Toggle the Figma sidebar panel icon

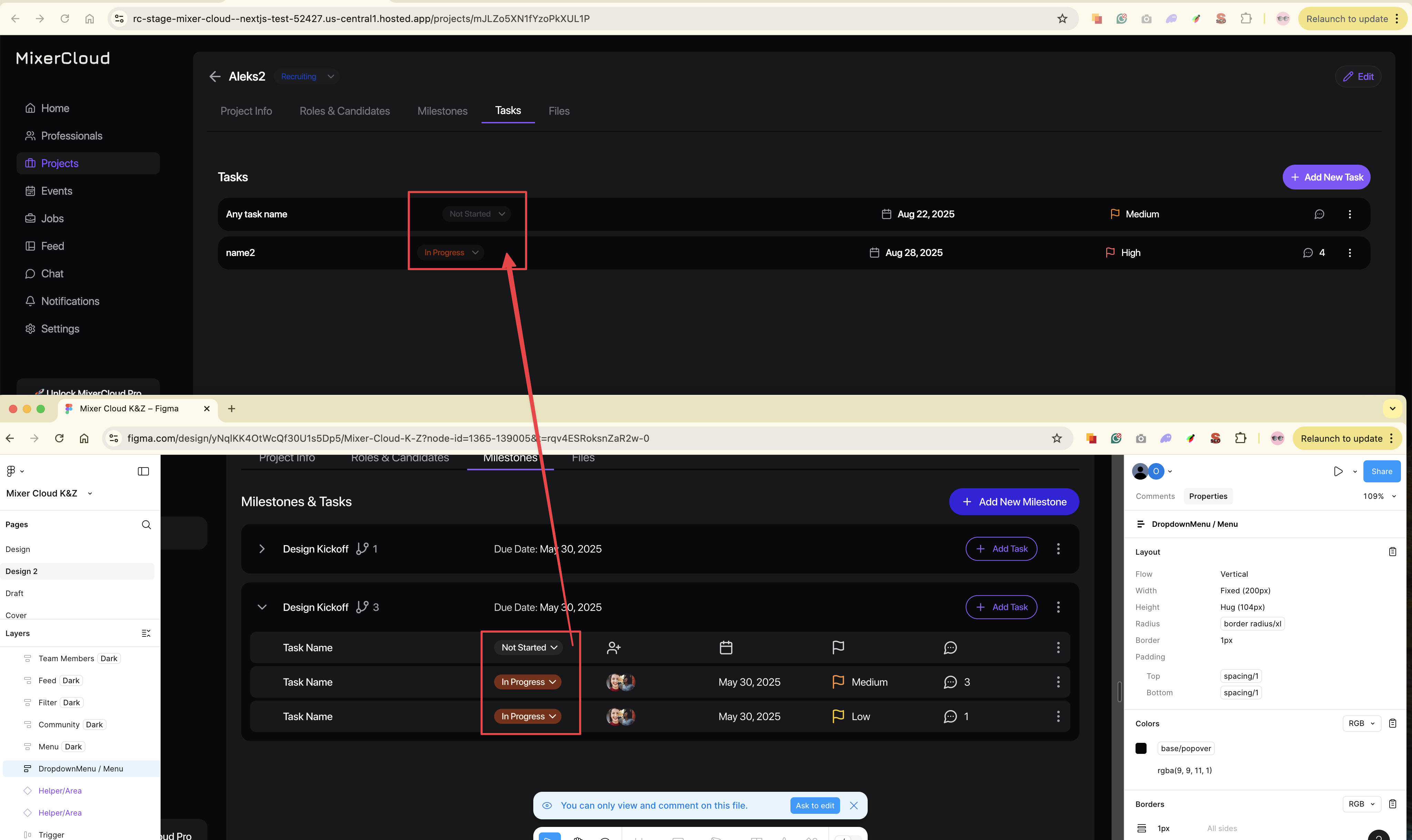coord(143,471)
